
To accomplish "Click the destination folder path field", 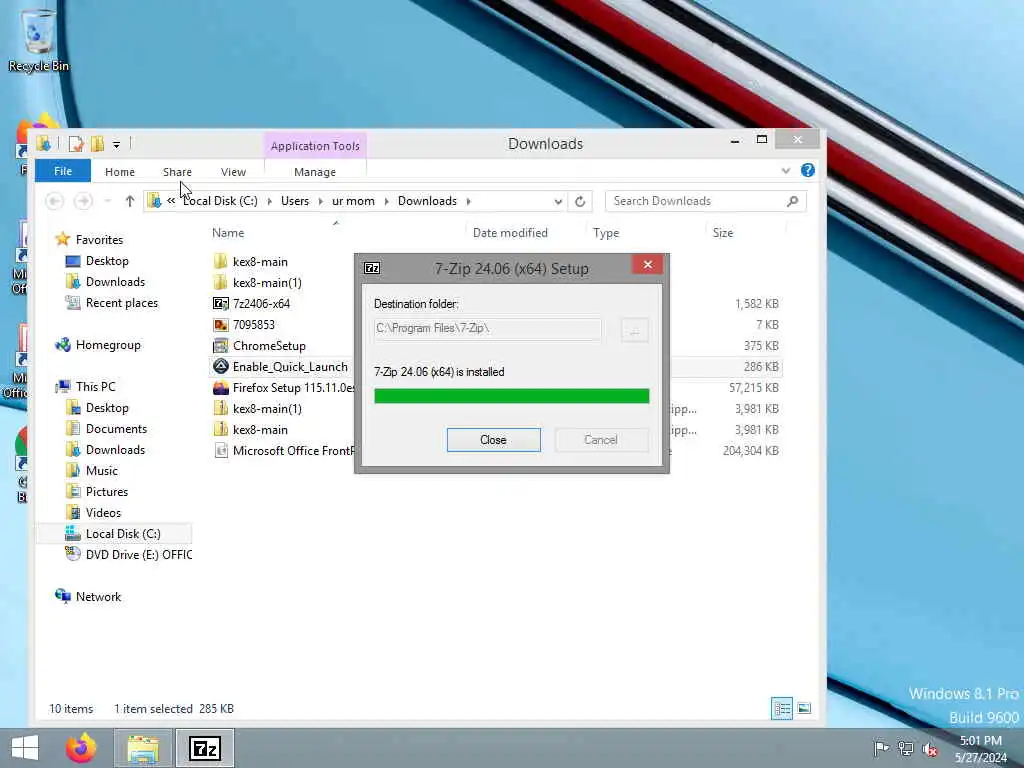I will pyautogui.click(x=487, y=328).
